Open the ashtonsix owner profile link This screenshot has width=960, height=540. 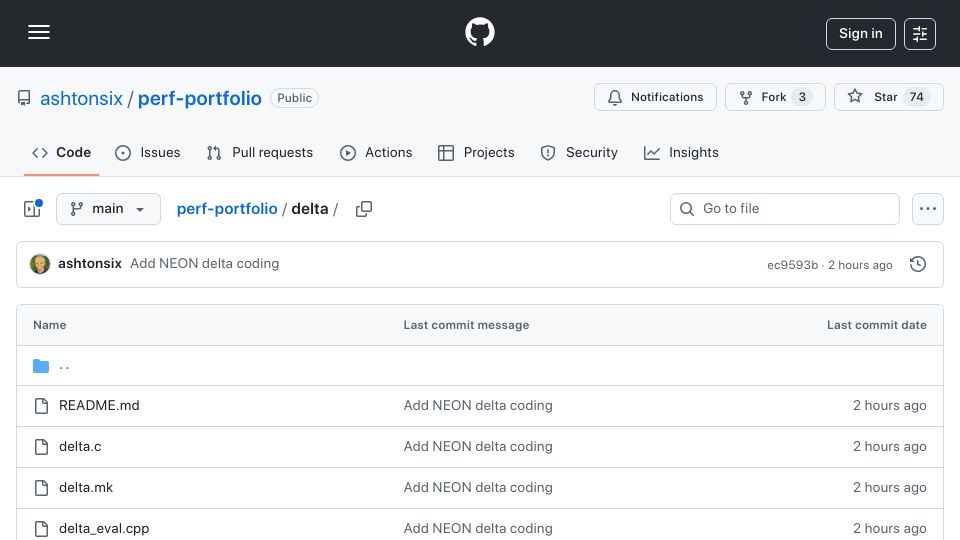[x=81, y=98]
